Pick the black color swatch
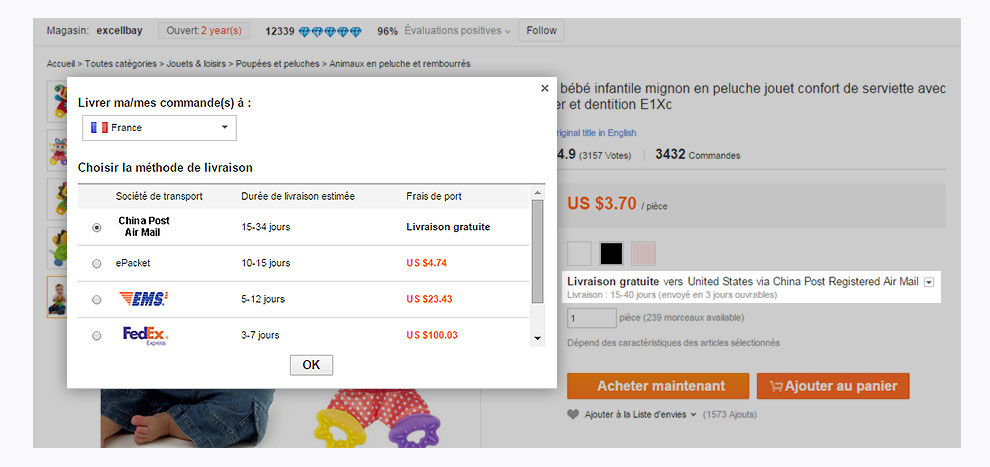Image resolution: width=990 pixels, height=467 pixels. [611, 253]
